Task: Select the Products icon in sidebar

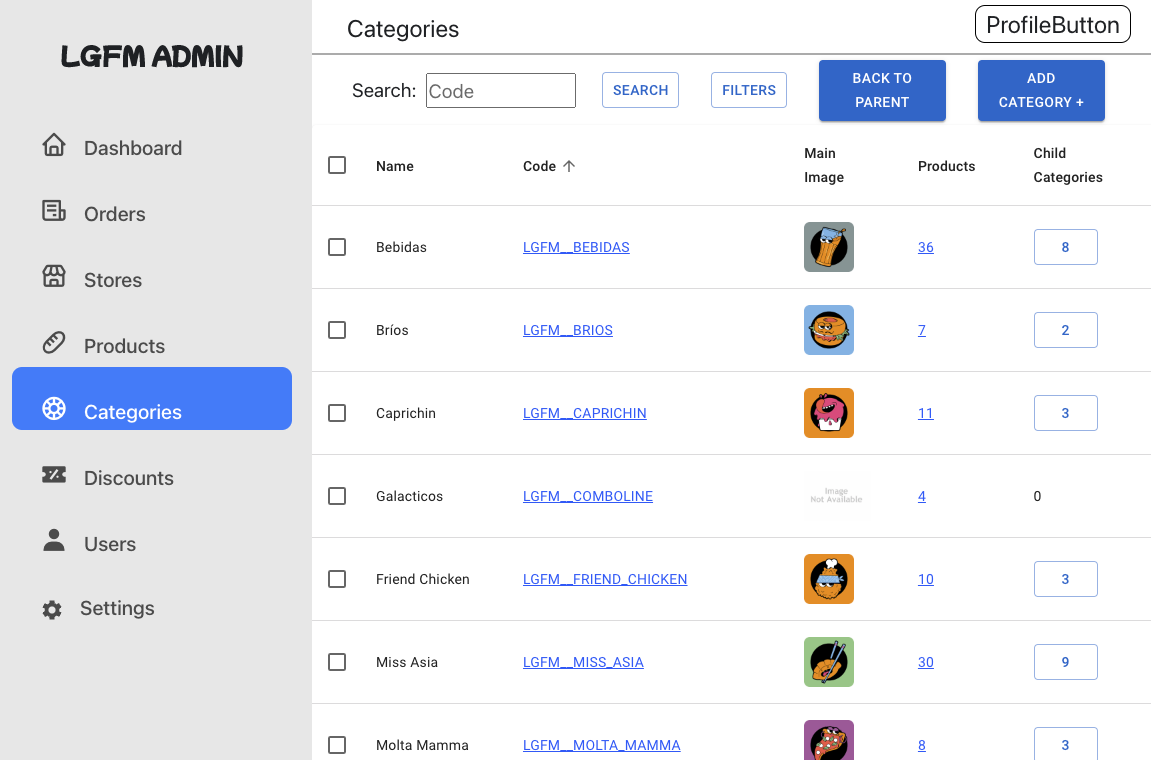Action: 54,343
